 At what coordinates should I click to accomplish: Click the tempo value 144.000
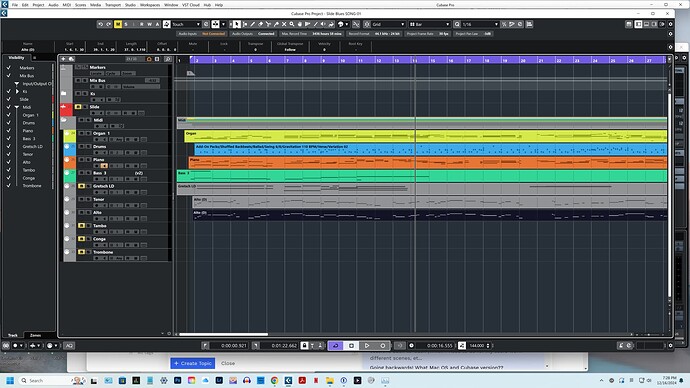tap(477, 345)
